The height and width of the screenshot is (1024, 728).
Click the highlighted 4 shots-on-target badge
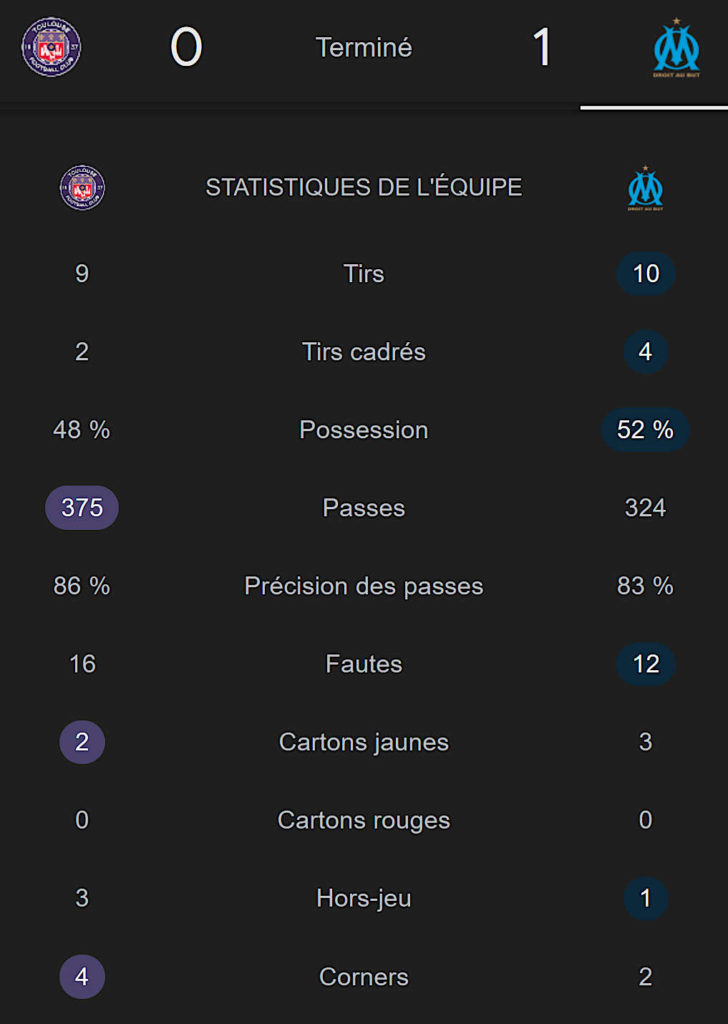pyautogui.click(x=645, y=352)
